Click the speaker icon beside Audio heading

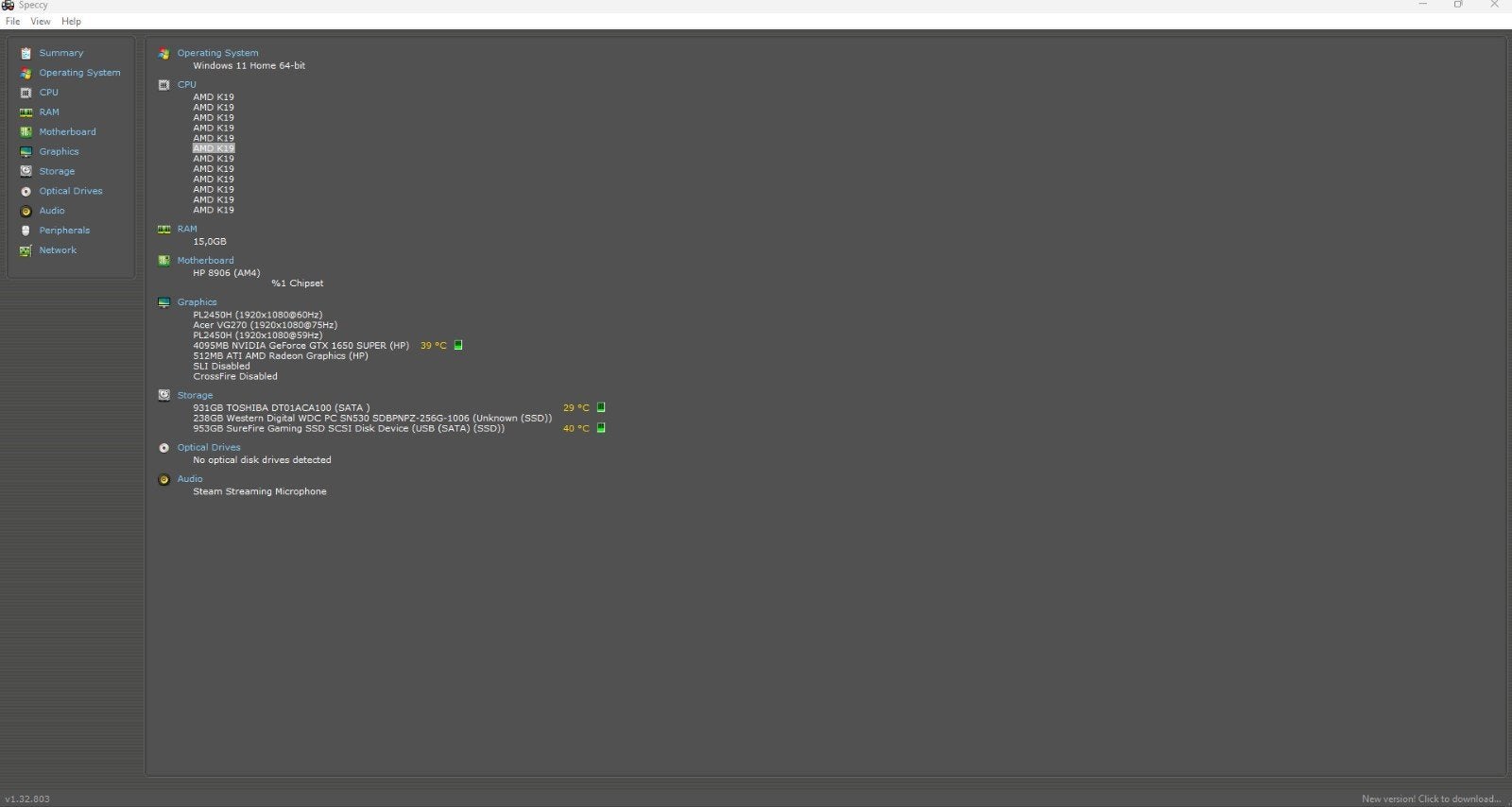[x=163, y=479]
